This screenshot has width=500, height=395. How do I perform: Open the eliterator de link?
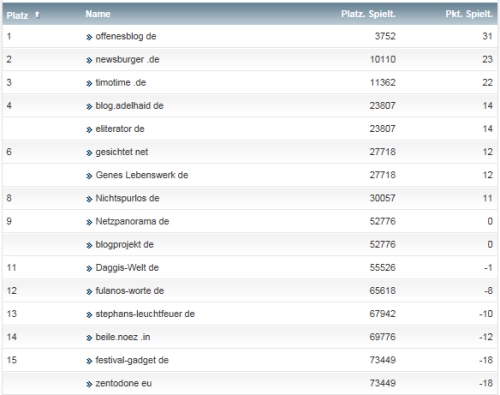click(x=120, y=129)
